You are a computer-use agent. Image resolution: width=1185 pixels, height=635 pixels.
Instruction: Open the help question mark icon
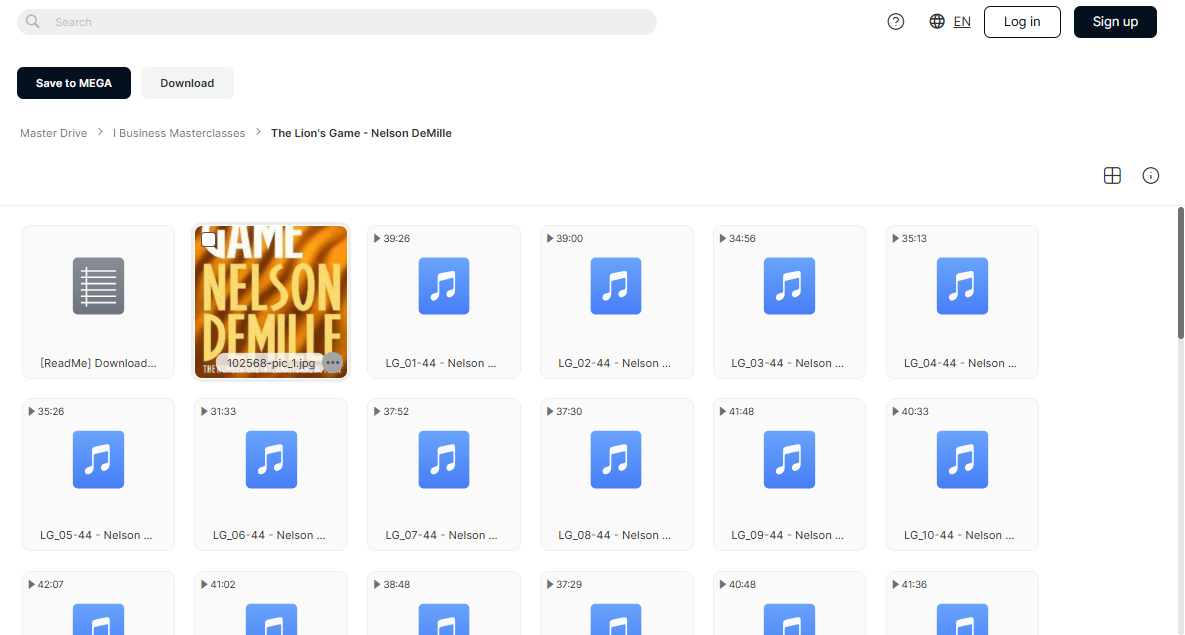[x=896, y=22]
